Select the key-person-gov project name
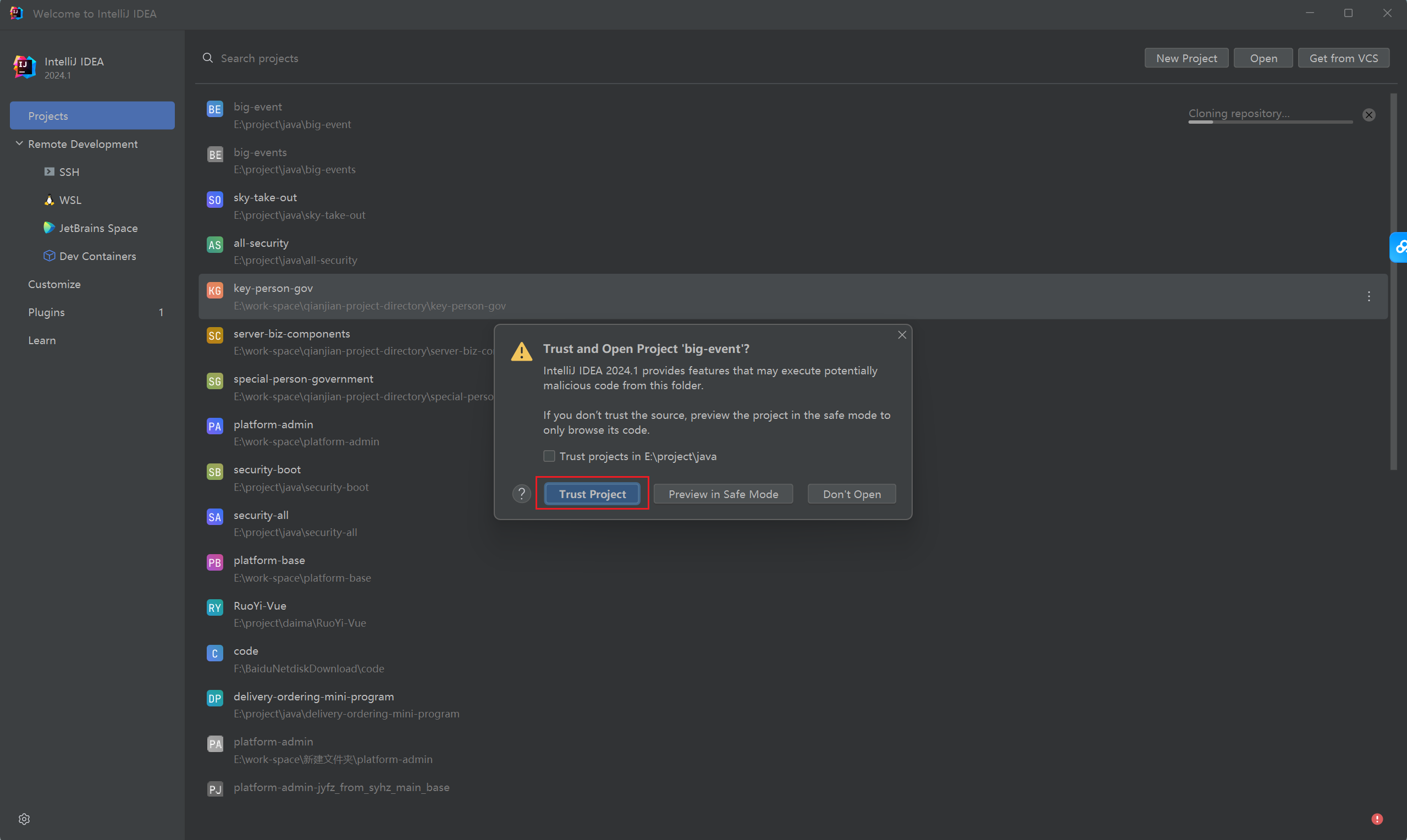The width and height of the screenshot is (1407, 840). coord(273,288)
